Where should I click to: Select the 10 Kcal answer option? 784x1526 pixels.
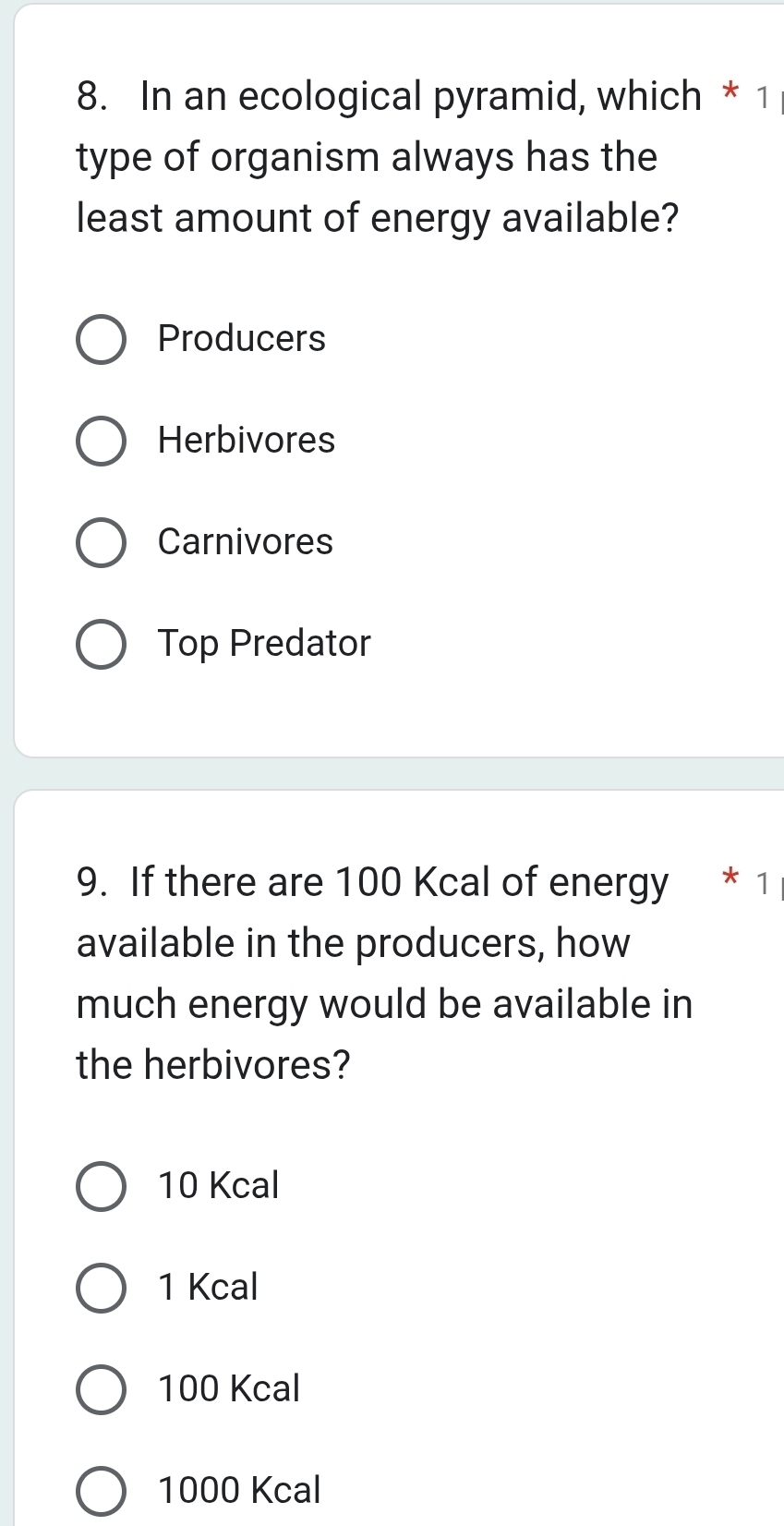tap(101, 1188)
